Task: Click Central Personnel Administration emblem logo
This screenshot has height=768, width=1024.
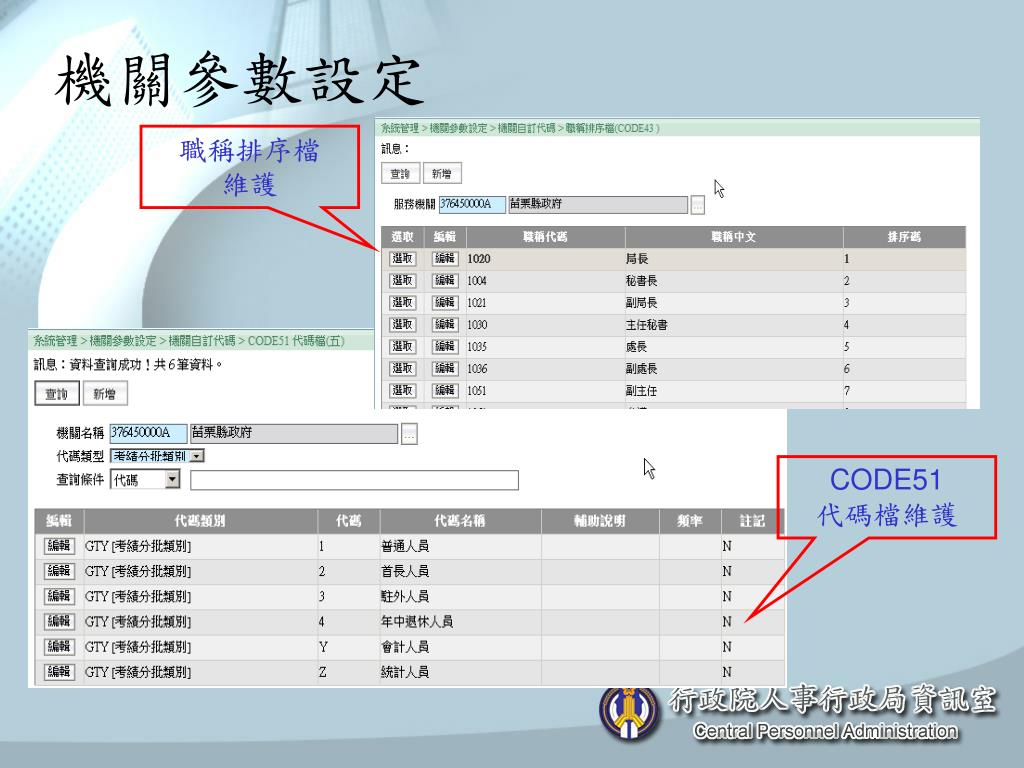Action: pyautogui.click(x=629, y=714)
